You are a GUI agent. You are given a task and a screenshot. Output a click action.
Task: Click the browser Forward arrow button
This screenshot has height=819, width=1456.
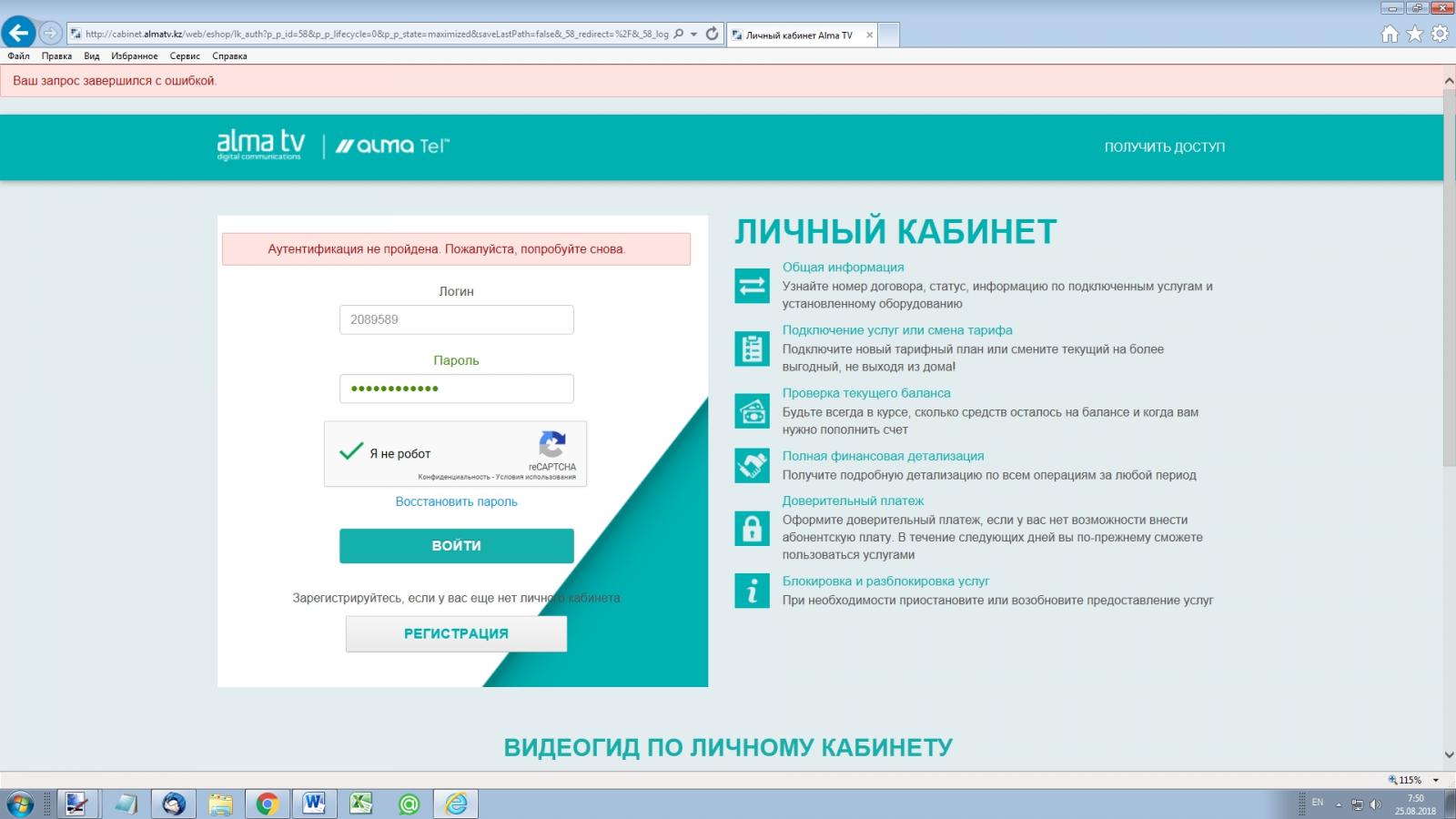(x=51, y=34)
